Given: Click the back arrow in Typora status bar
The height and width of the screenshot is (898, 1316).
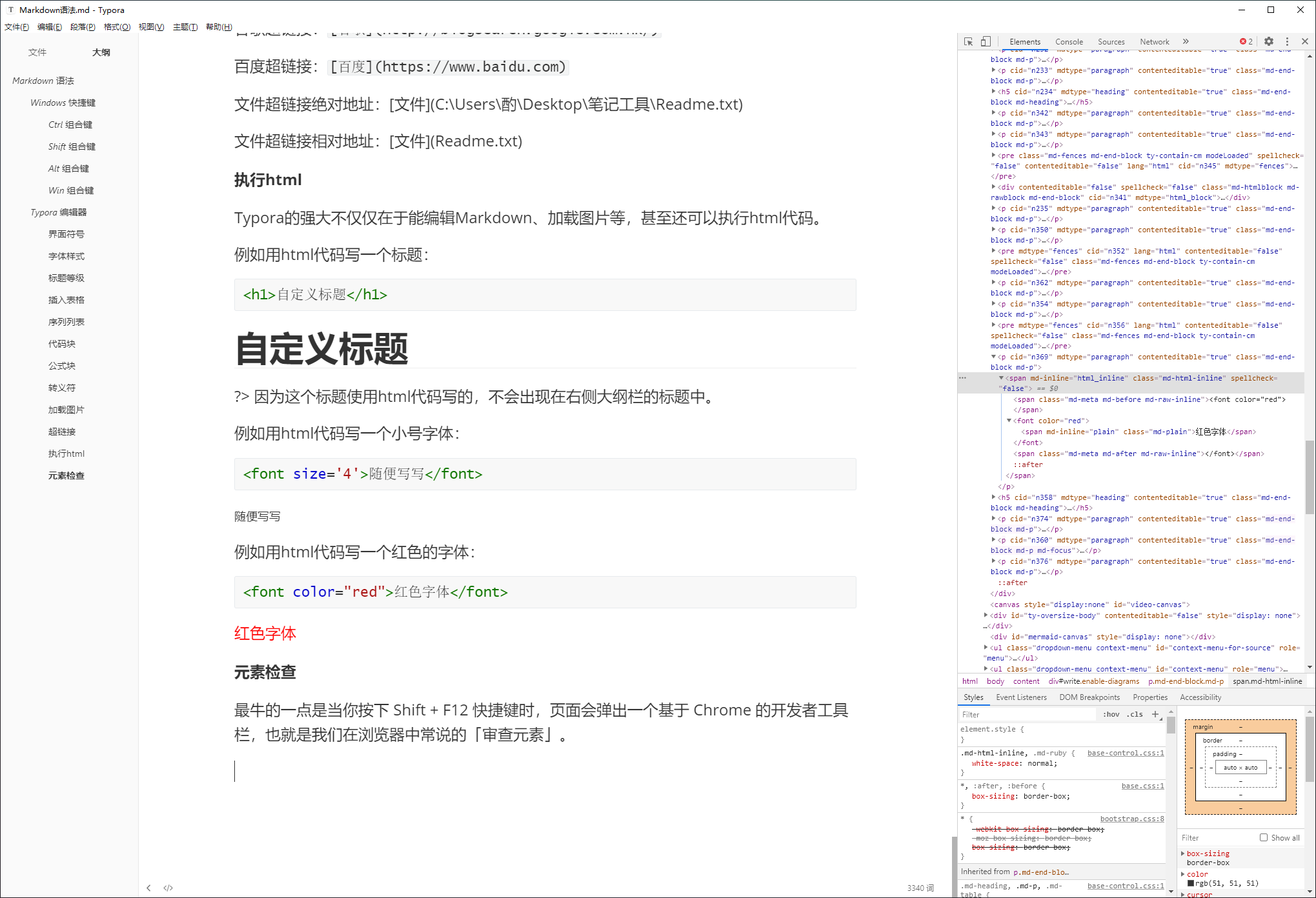Looking at the screenshot, I should click(x=149, y=888).
